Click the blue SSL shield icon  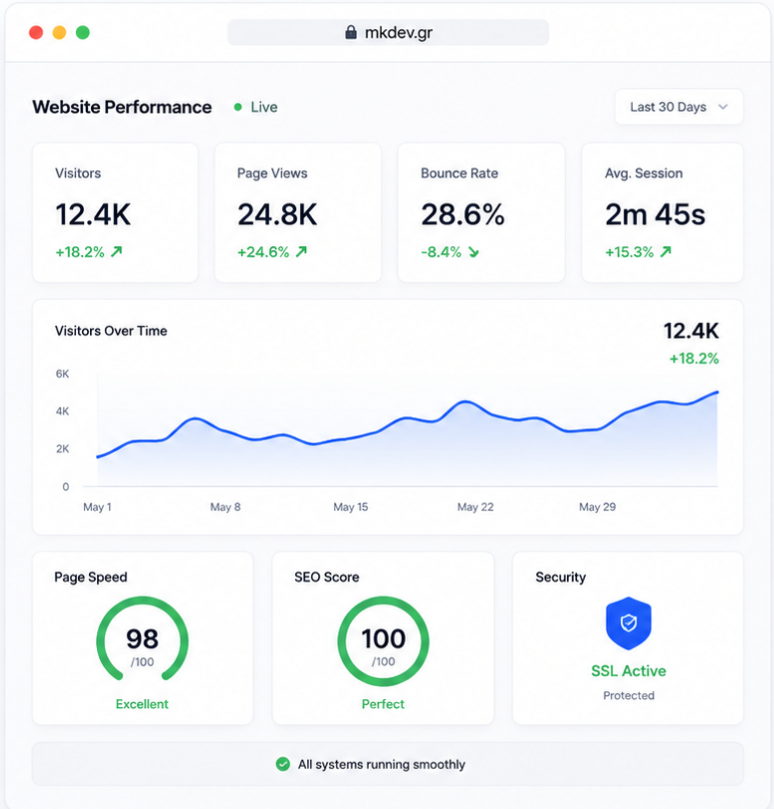coord(628,623)
